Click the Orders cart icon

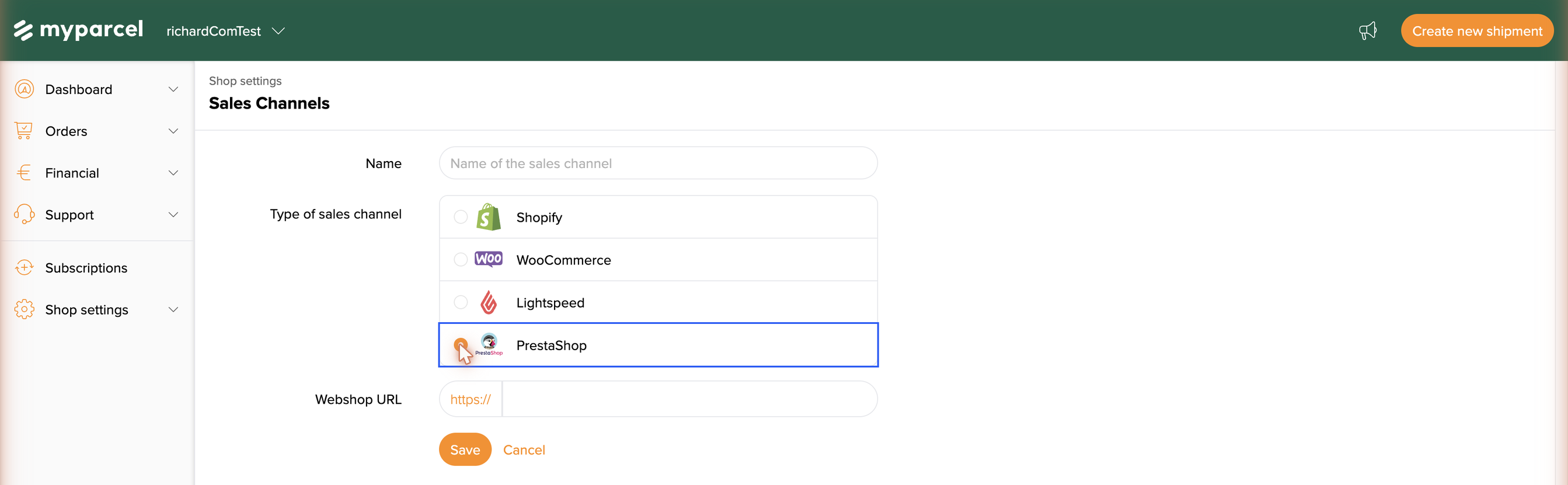(24, 131)
